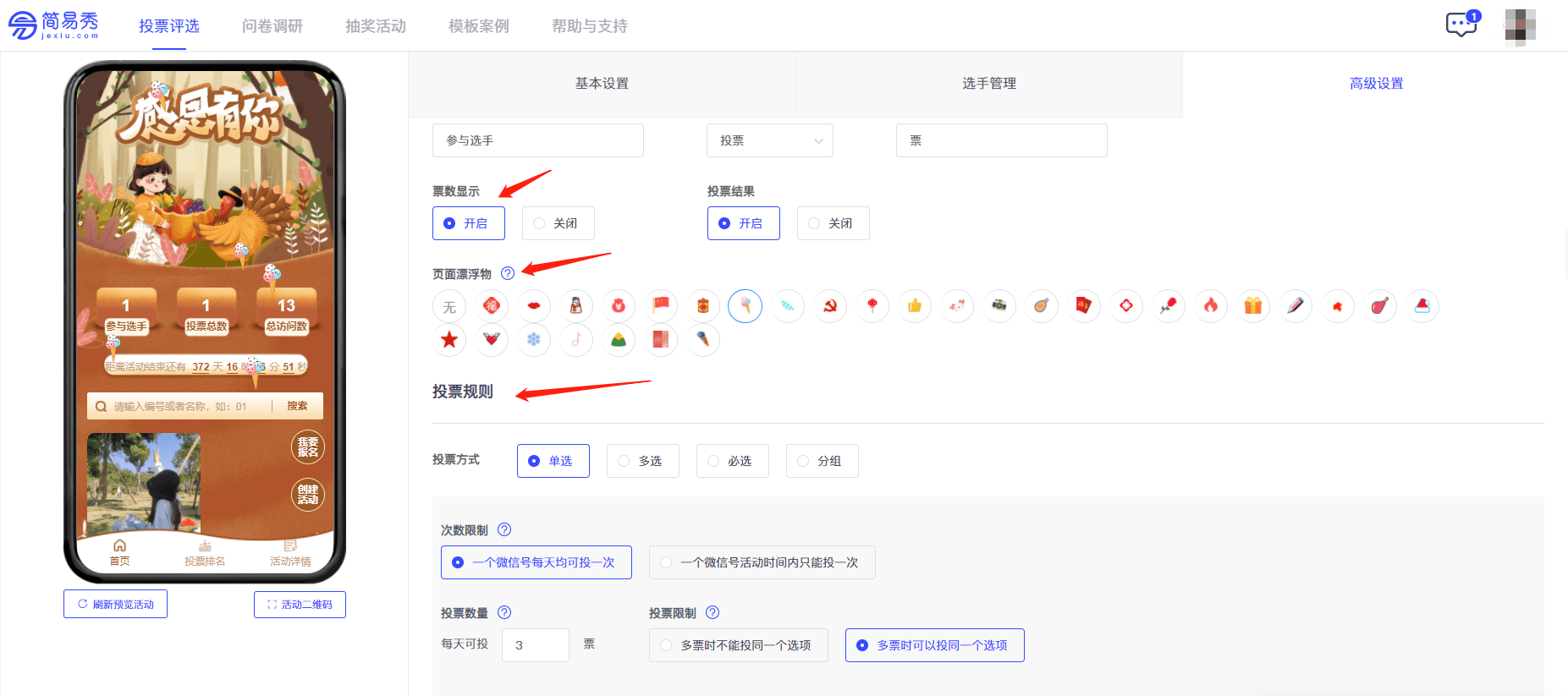Select the red star floating icon
The image size is (1568, 696).
(x=449, y=340)
